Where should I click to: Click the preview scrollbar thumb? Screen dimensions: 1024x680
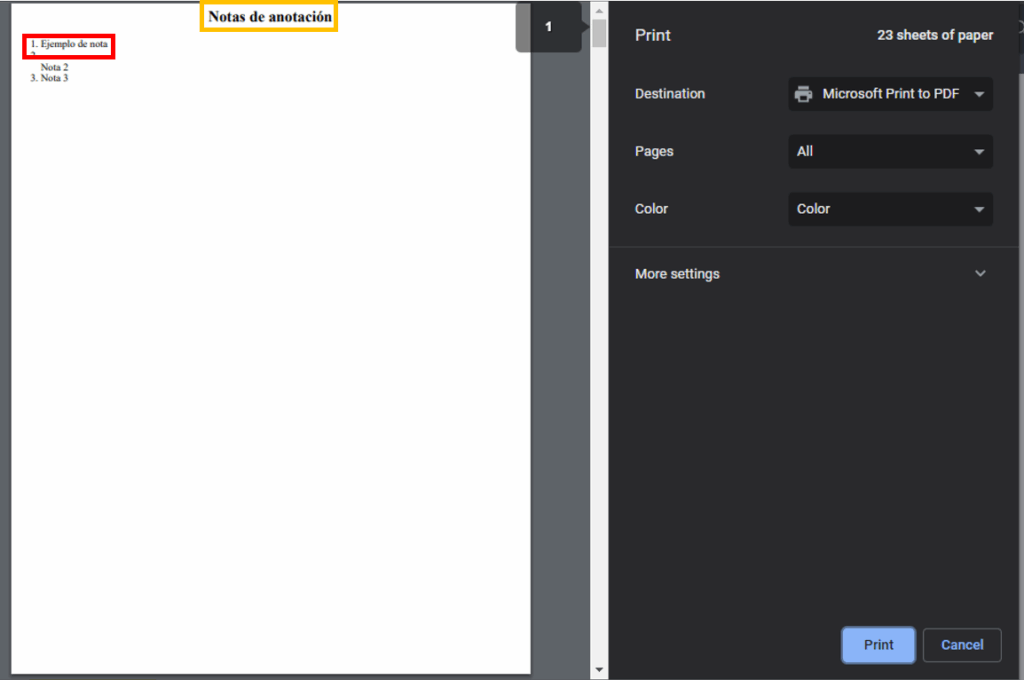[599, 34]
